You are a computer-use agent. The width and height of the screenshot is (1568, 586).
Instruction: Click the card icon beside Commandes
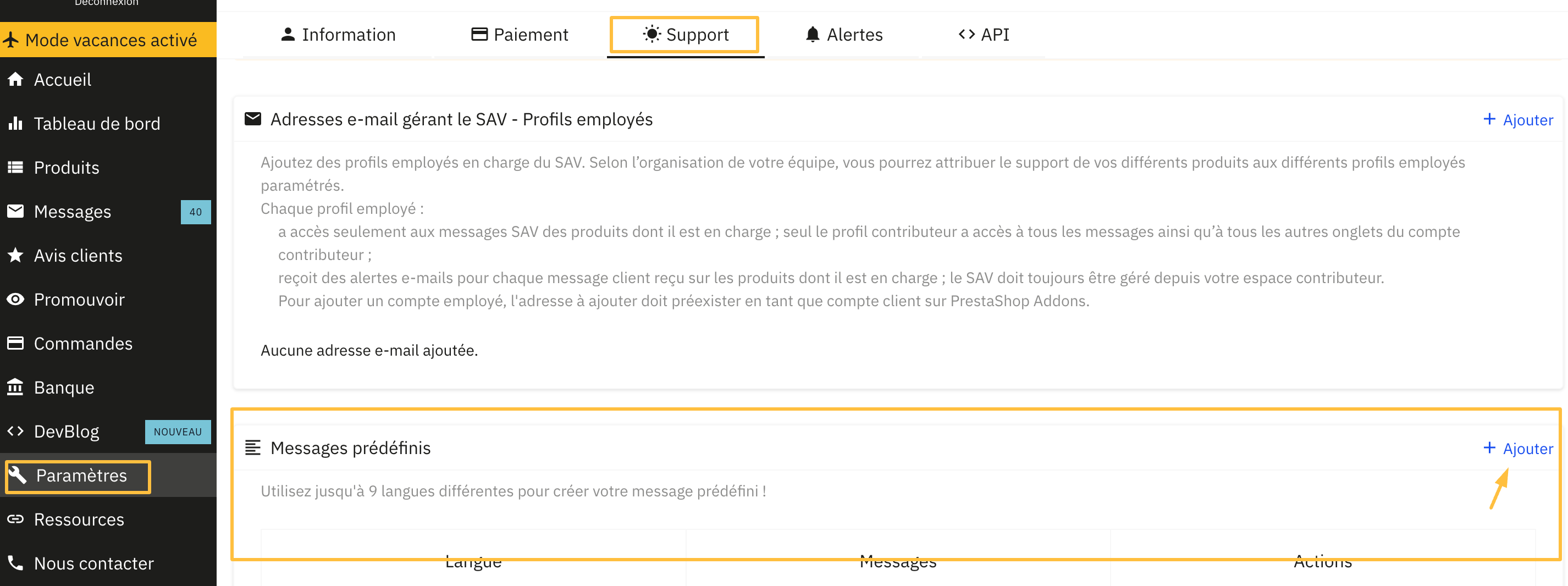[x=15, y=343]
